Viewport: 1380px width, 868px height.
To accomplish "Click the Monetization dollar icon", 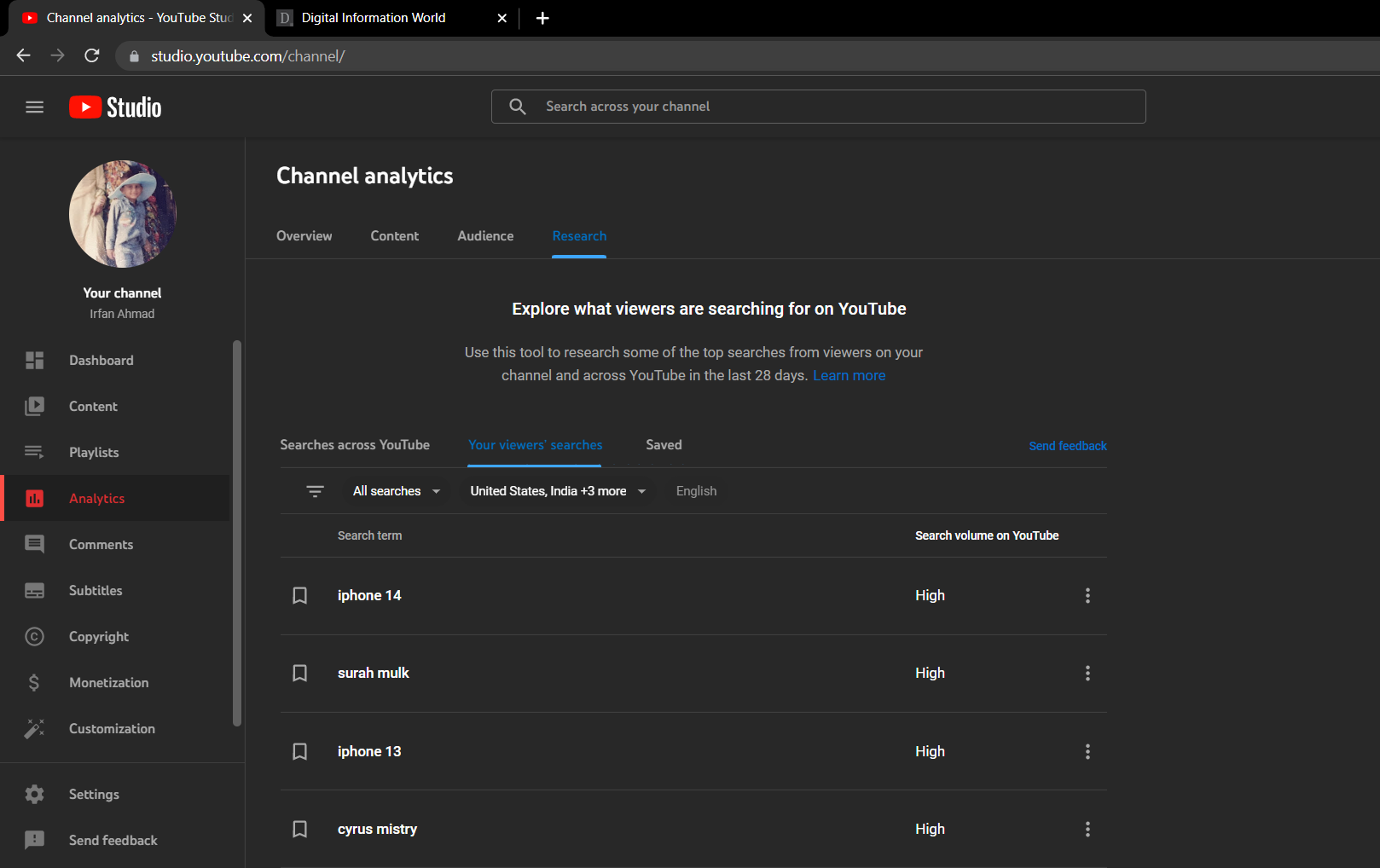I will click(34, 683).
